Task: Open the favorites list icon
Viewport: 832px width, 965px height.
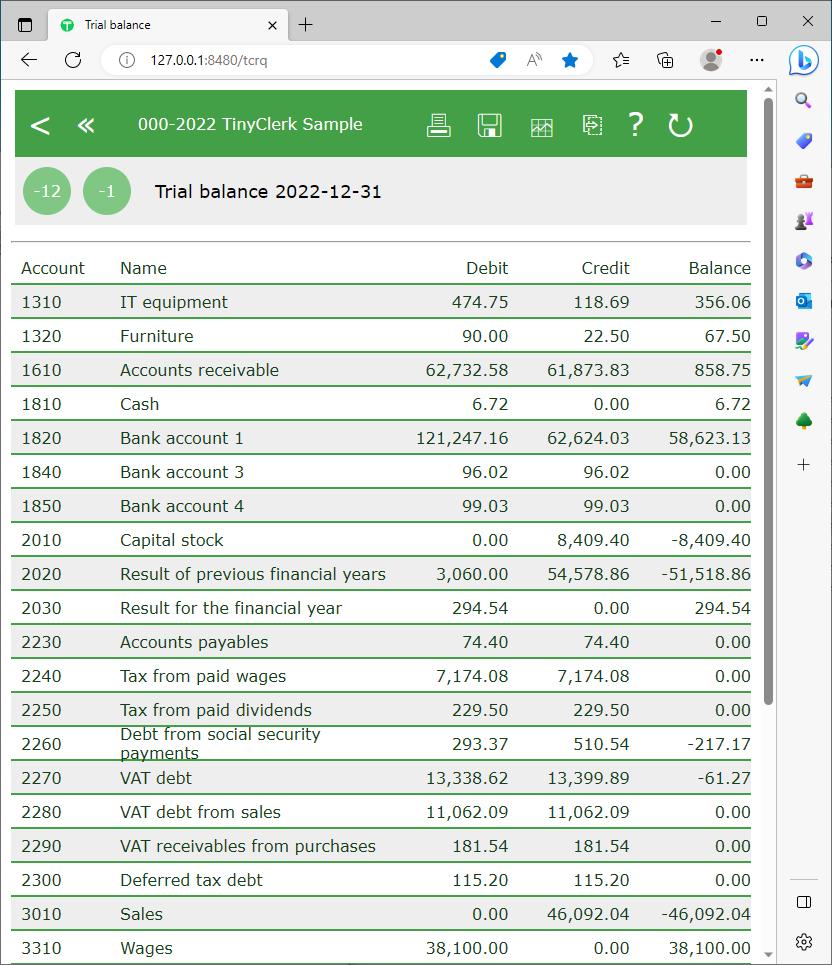Action: [x=621, y=60]
